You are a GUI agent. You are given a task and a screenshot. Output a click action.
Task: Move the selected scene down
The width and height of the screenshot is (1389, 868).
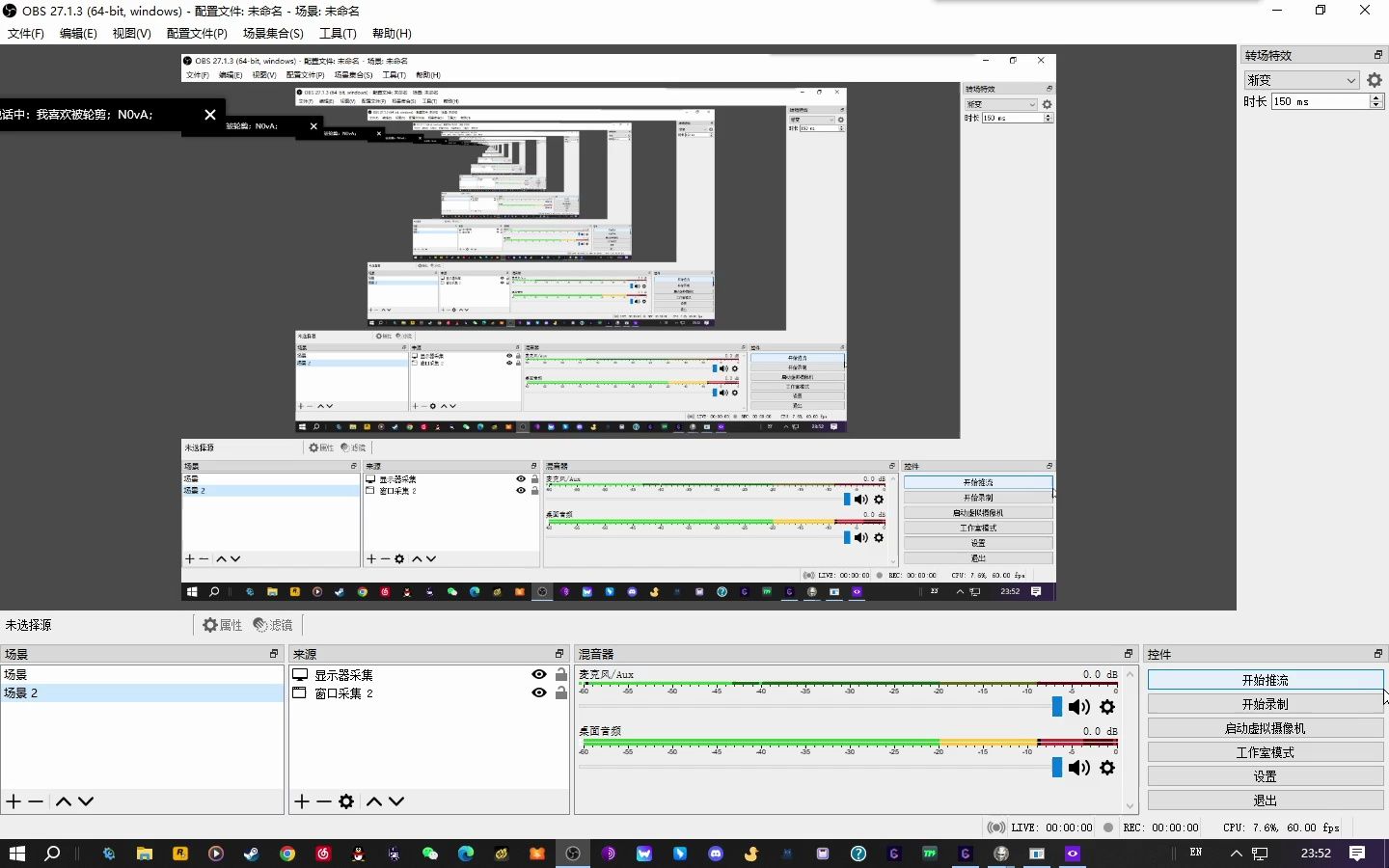click(x=86, y=801)
